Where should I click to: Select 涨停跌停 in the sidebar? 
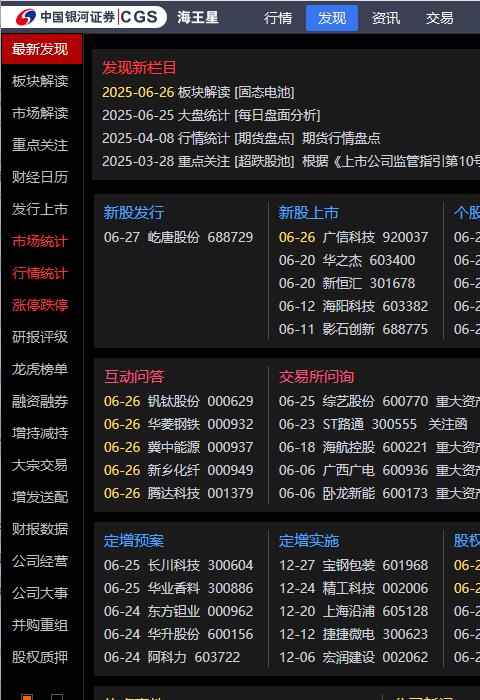pyautogui.click(x=40, y=305)
